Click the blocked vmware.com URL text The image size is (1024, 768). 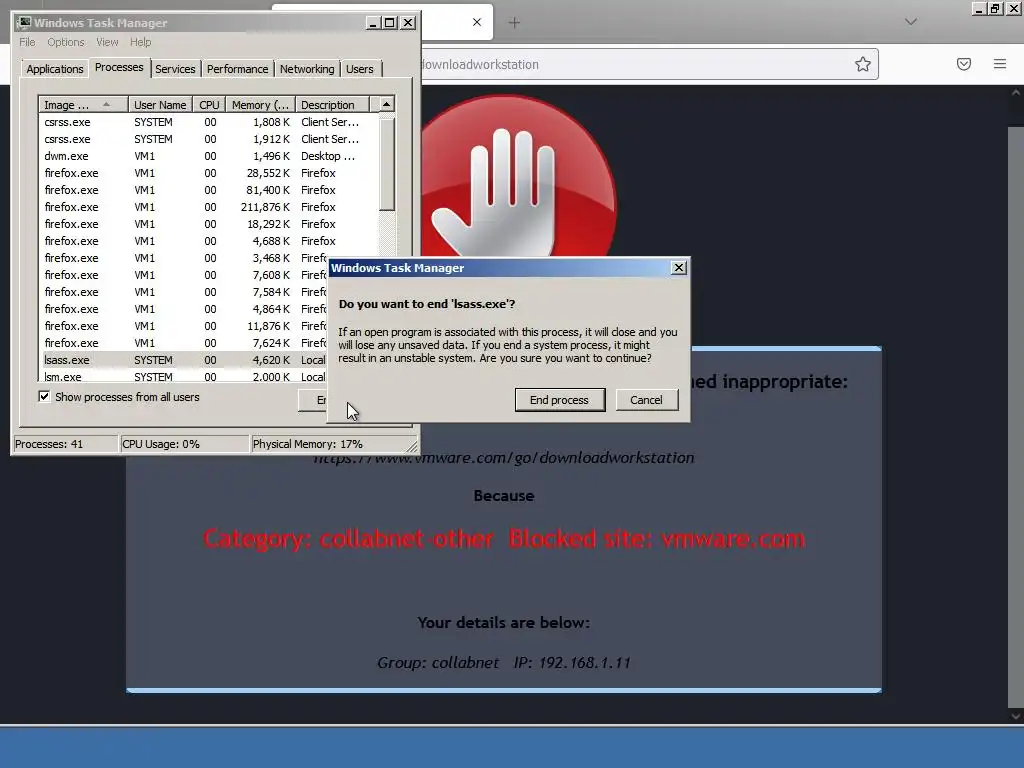point(504,457)
